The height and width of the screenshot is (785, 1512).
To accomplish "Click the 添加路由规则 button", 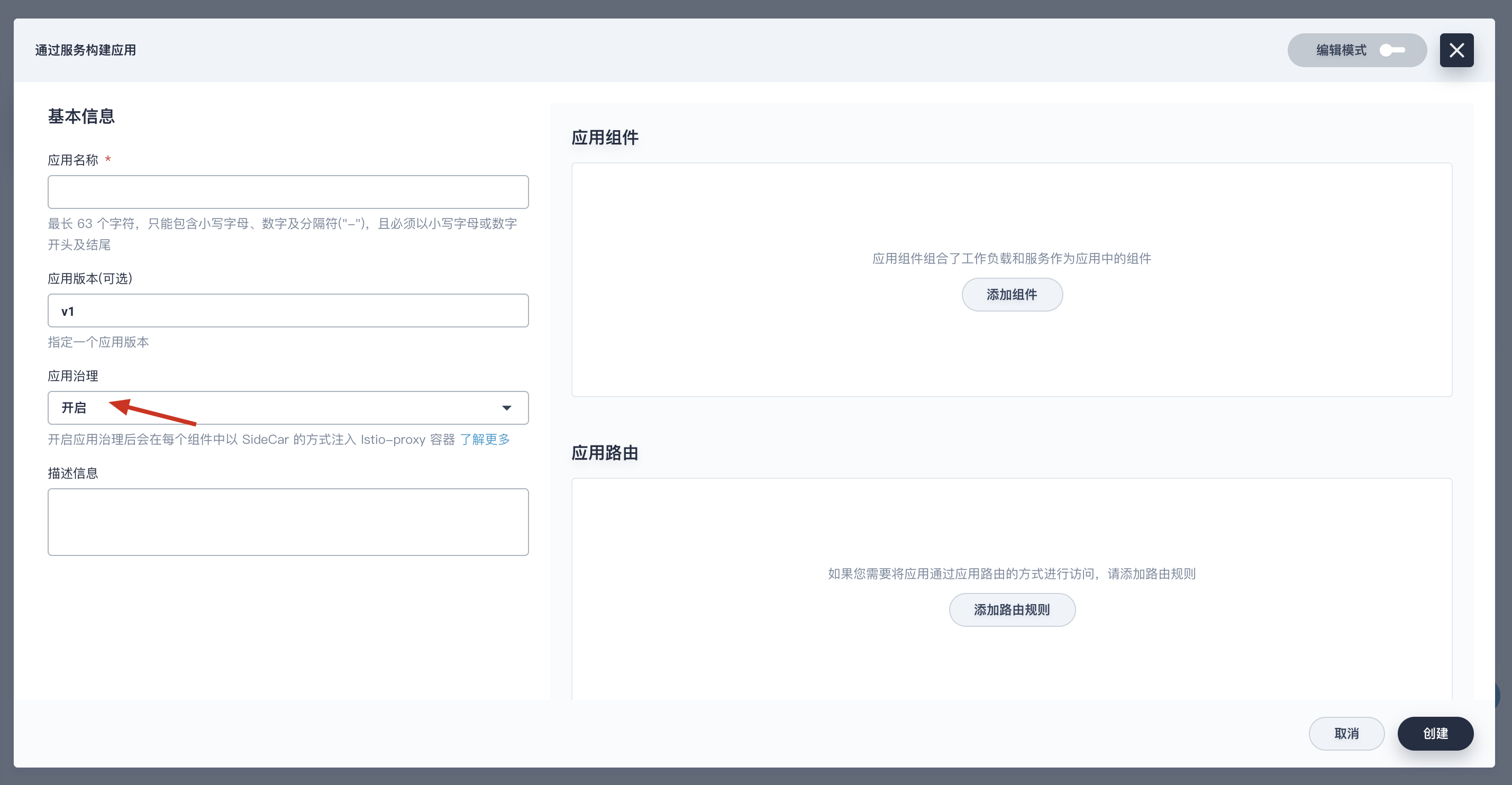I will coord(1012,610).
